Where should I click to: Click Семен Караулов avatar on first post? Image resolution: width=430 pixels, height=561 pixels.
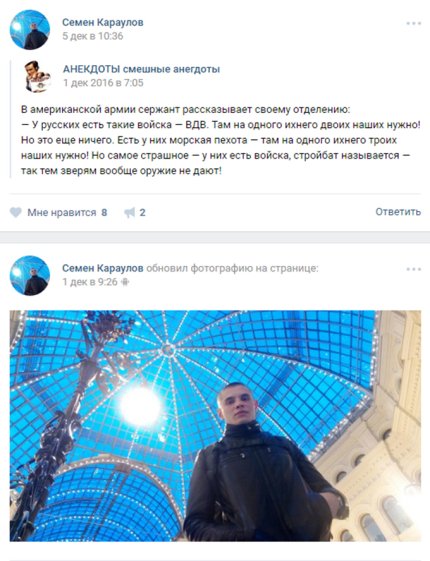pyautogui.click(x=30, y=29)
